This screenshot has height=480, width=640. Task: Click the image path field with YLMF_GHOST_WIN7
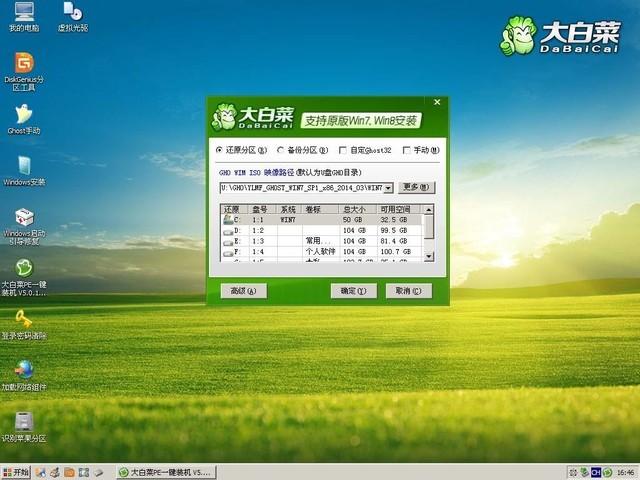pos(302,188)
